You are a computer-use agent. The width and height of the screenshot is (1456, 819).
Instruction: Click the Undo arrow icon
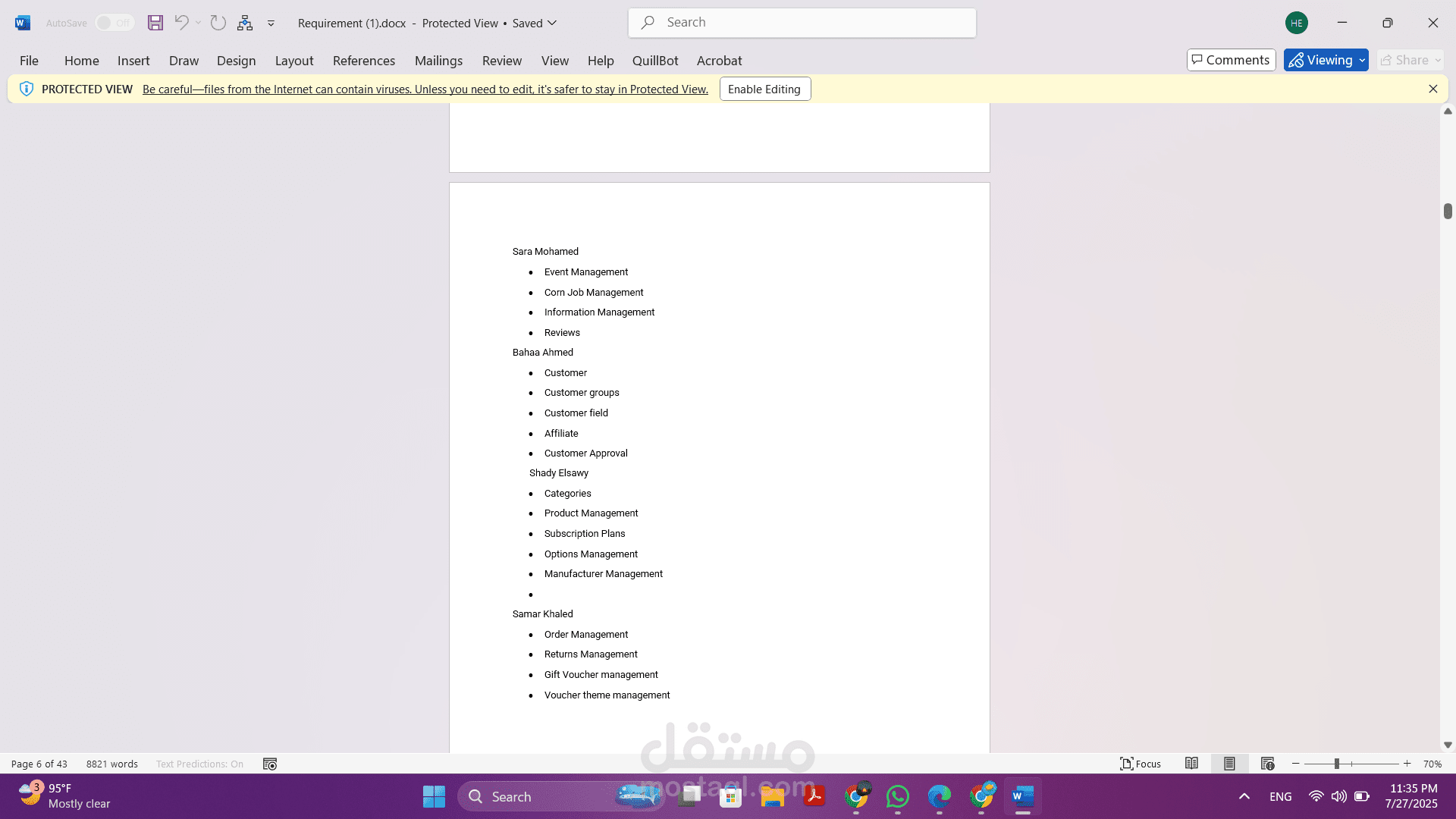181,23
